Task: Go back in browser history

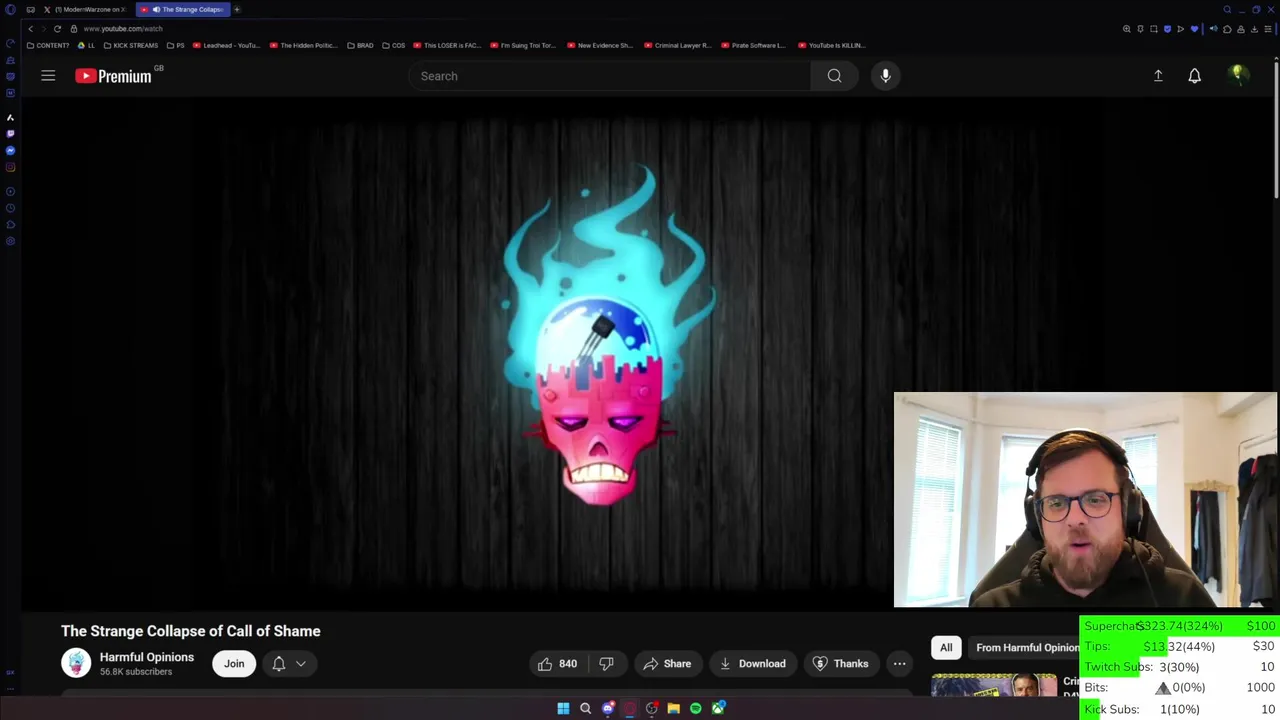Action: (30, 29)
